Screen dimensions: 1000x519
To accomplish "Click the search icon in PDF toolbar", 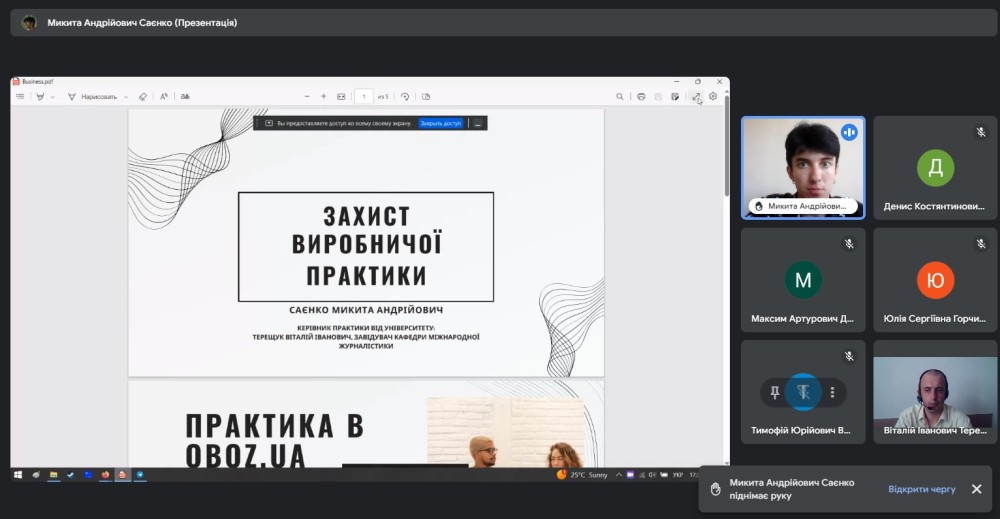I will tap(620, 97).
